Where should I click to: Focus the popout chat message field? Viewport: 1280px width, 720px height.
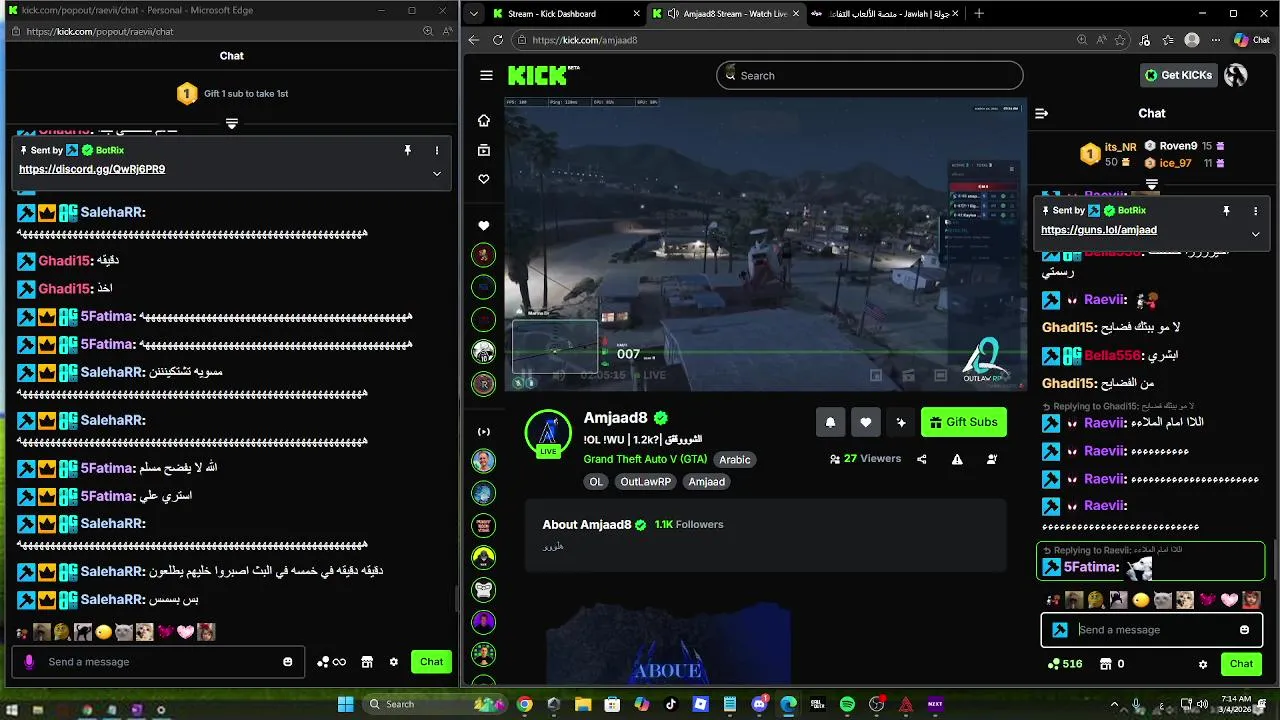pyautogui.click(x=156, y=662)
